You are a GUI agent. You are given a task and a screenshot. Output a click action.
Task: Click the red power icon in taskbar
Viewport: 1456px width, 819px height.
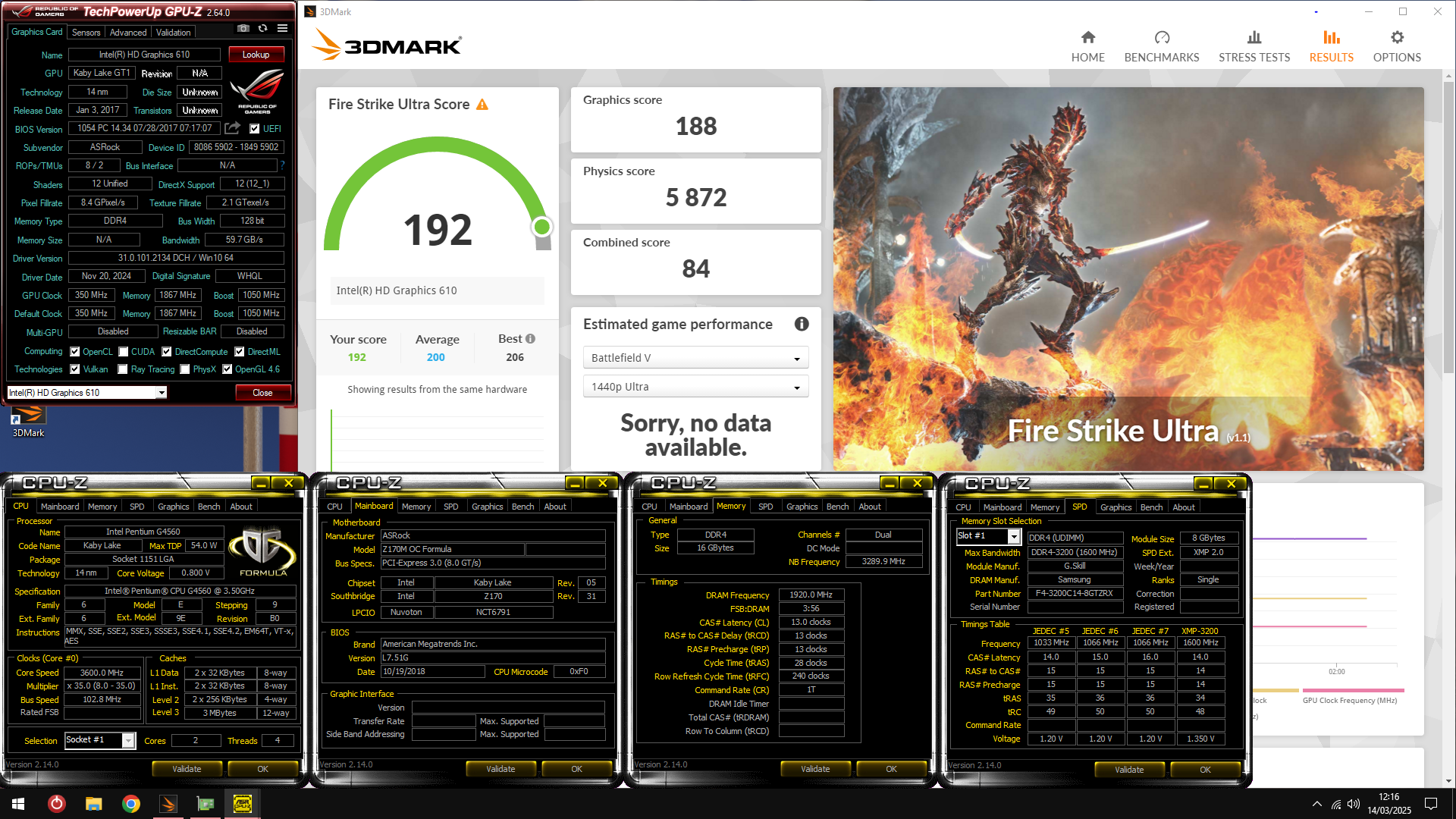tap(56, 804)
